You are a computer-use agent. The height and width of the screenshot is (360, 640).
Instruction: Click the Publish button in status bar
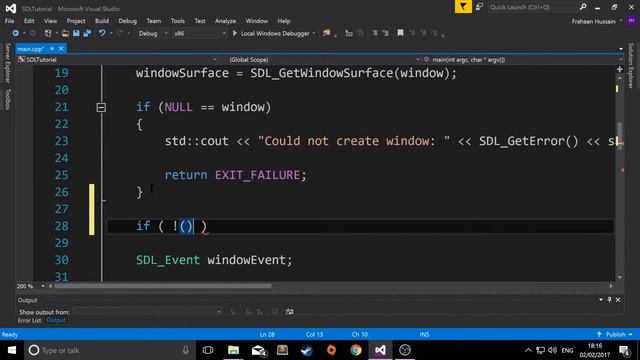click(x=614, y=334)
